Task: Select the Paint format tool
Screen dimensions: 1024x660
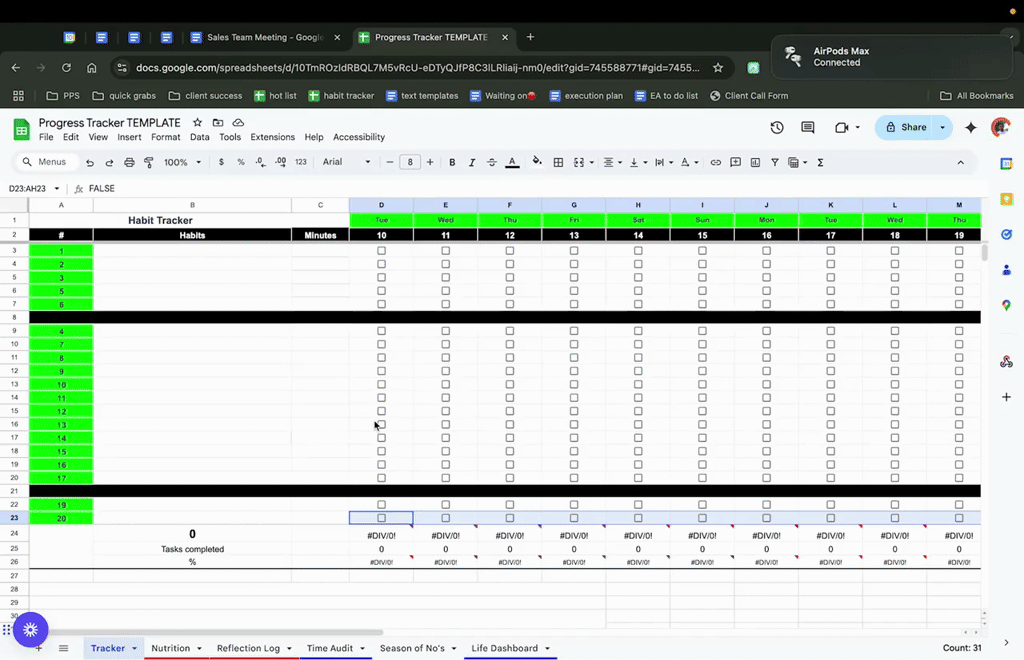Action: [x=148, y=162]
